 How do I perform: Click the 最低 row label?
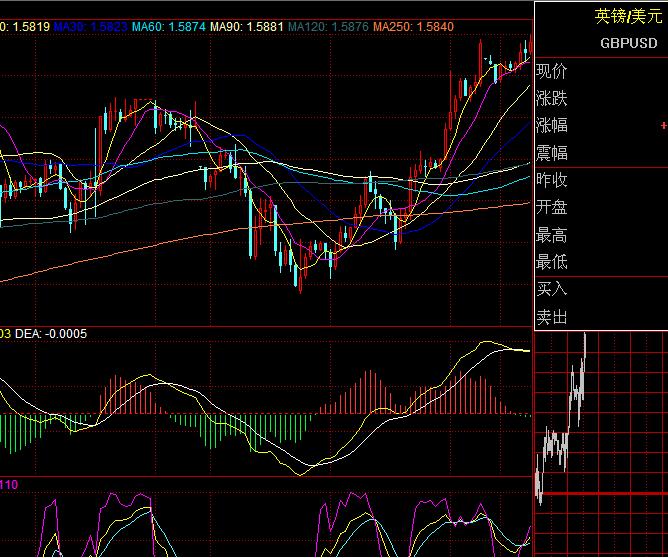point(551,262)
